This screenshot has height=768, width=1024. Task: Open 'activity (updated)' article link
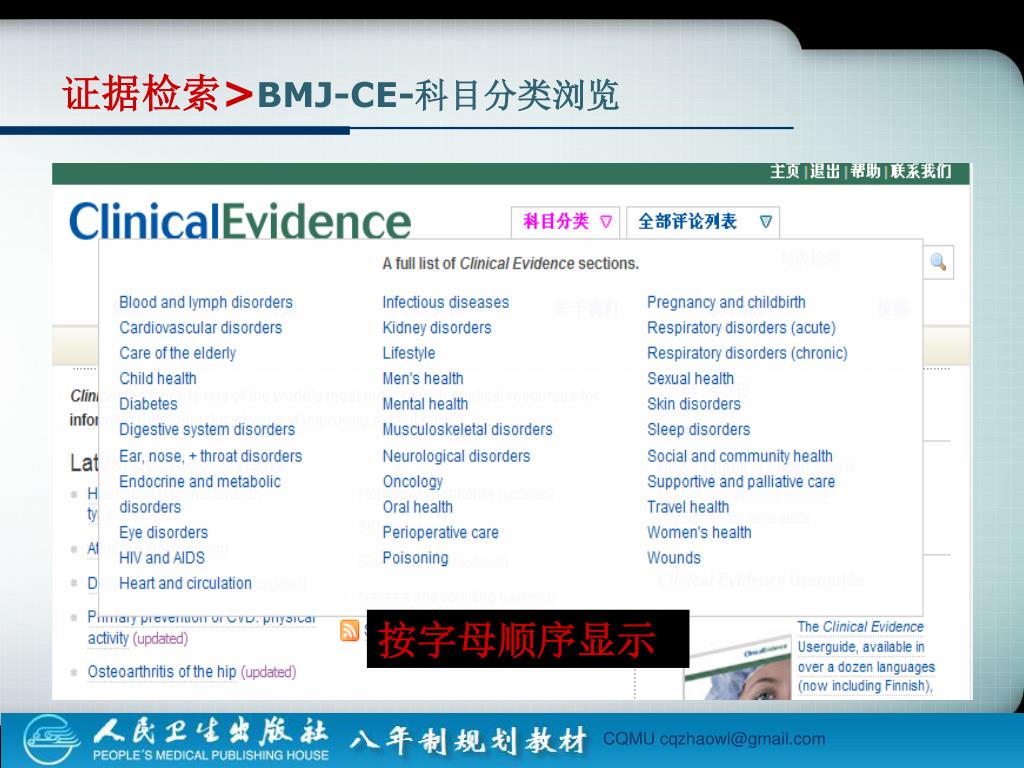tap(138, 639)
